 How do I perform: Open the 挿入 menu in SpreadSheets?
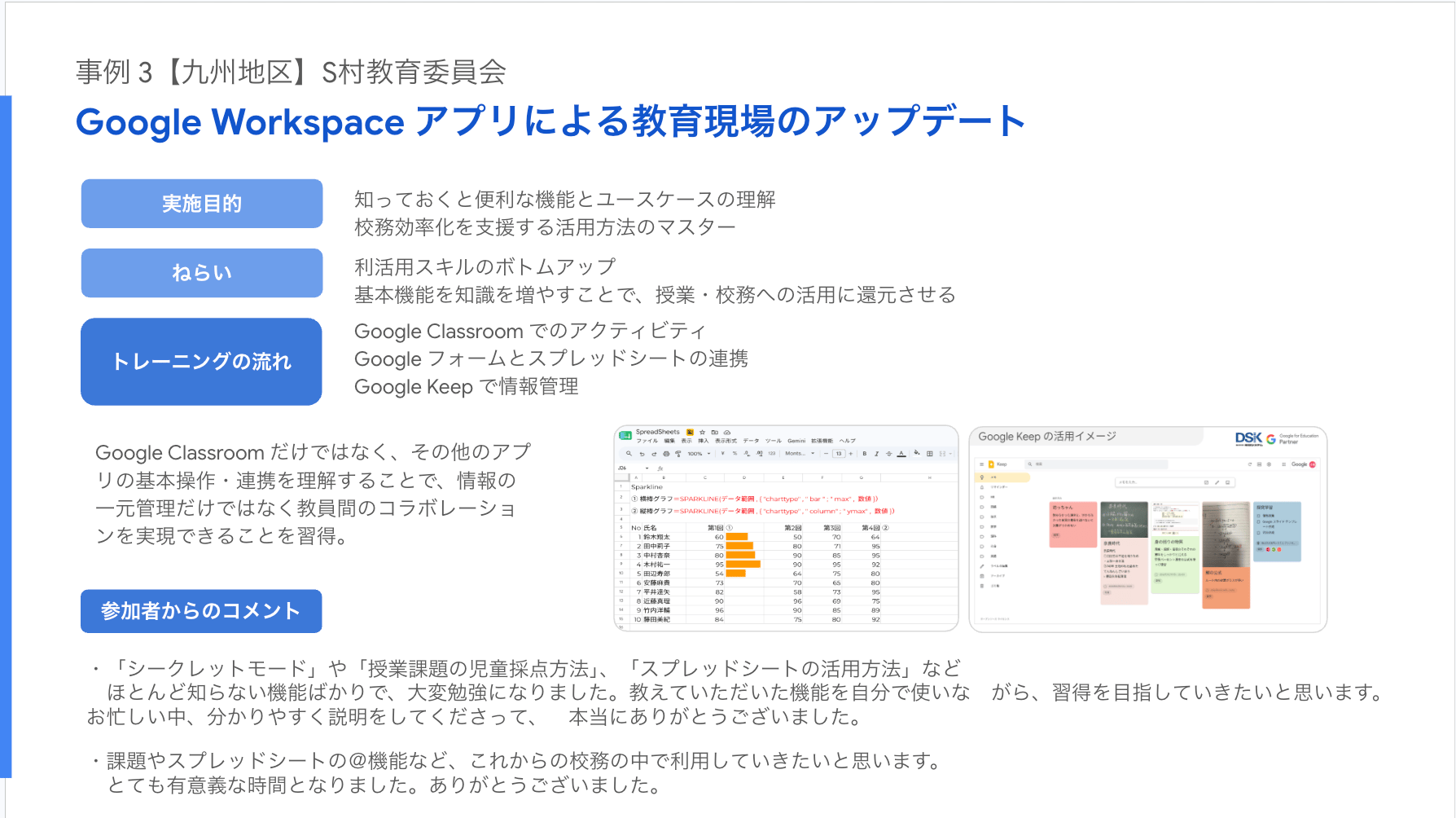pyautogui.click(x=704, y=441)
